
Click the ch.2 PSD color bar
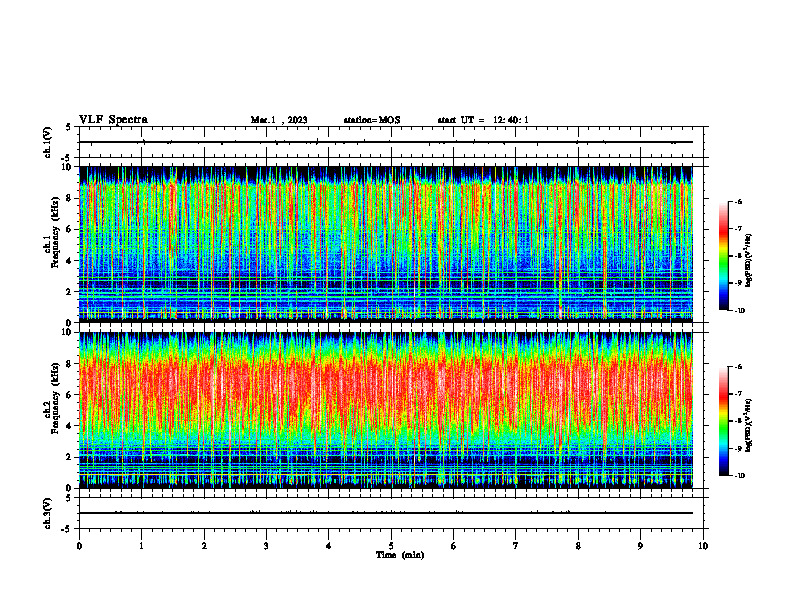(724, 421)
